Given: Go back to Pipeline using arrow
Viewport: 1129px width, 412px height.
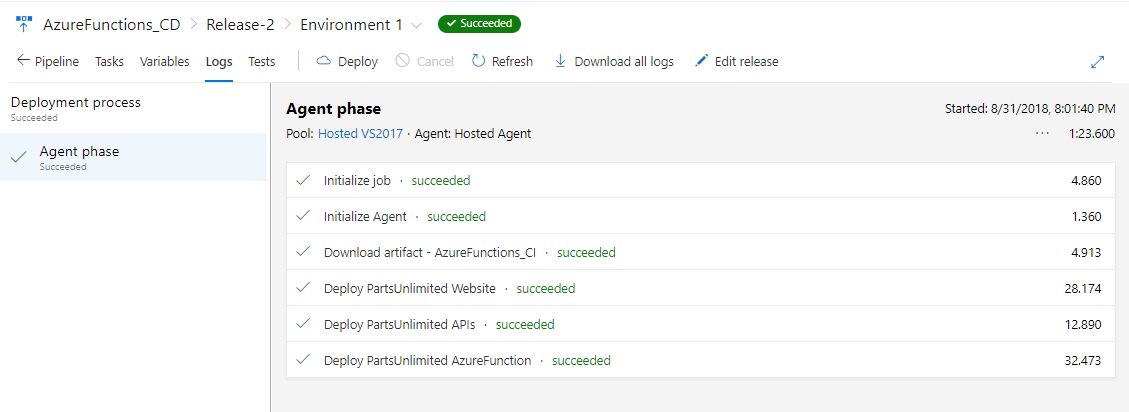Looking at the screenshot, I should (x=24, y=61).
